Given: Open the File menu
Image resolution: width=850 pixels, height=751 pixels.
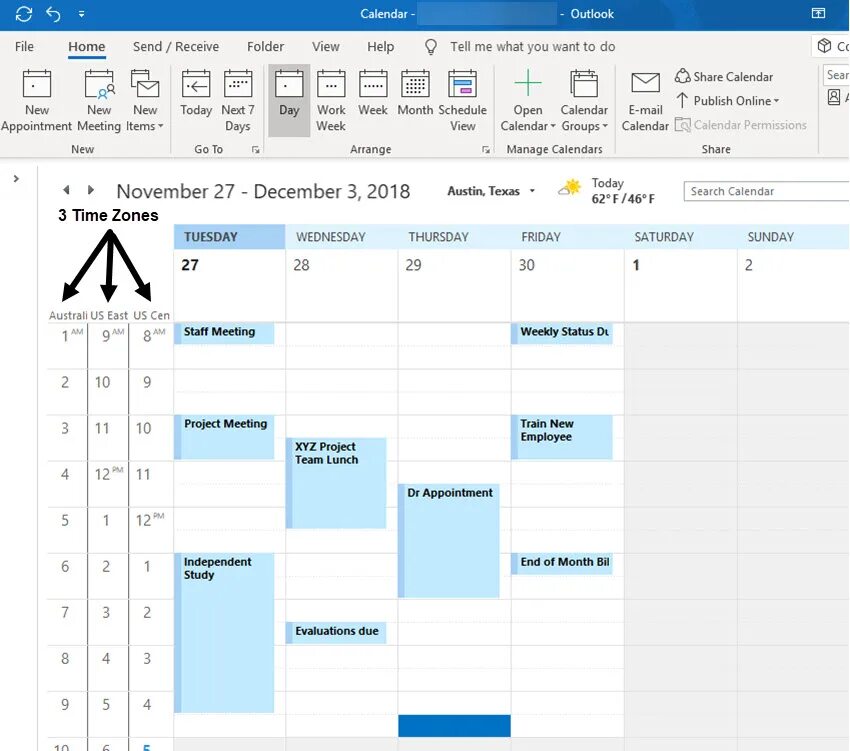Looking at the screenshot, I should (x=24, y=47).
